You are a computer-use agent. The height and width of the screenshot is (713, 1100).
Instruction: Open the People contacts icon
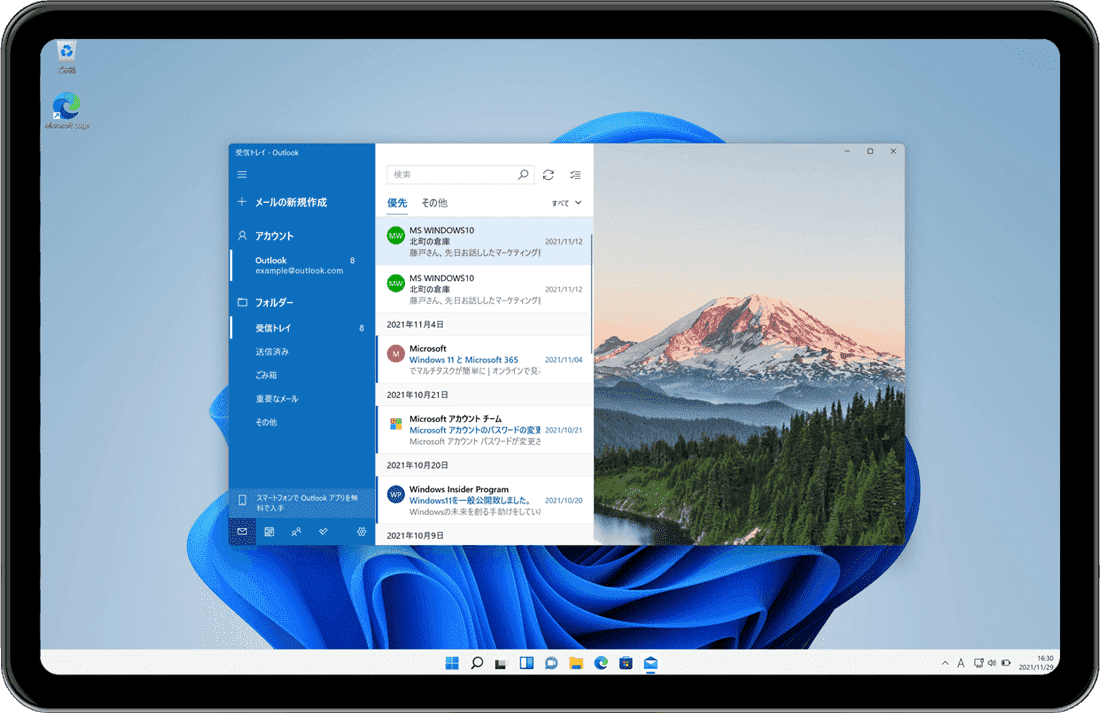point(296,532)
